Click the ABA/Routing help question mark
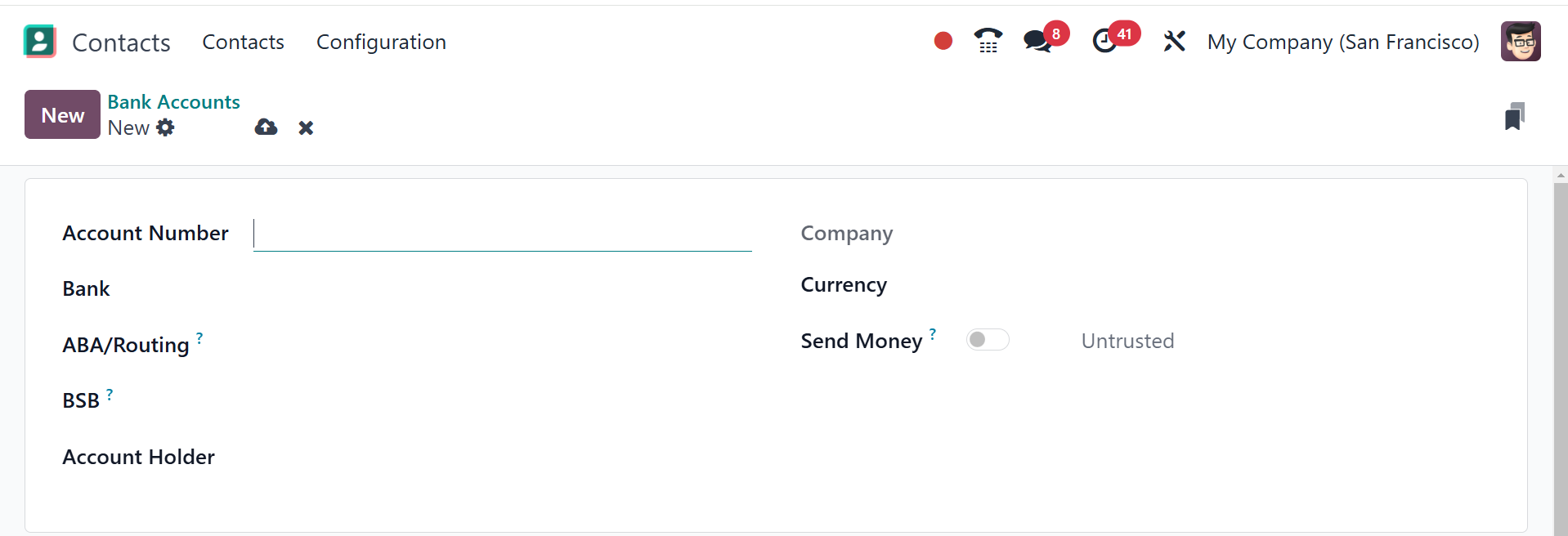Viewport: 1568px width, 536px height. coord(199,337)
